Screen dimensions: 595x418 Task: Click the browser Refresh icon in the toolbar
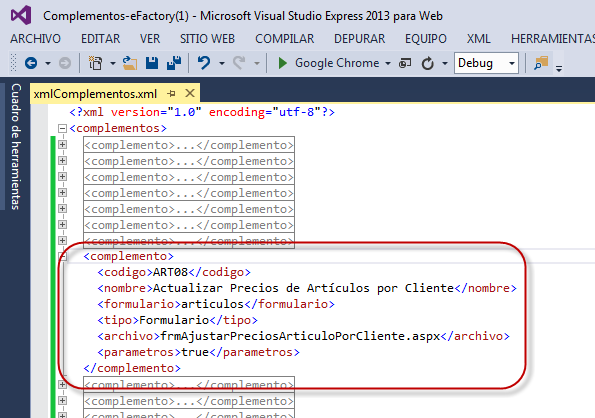(428, 63)
